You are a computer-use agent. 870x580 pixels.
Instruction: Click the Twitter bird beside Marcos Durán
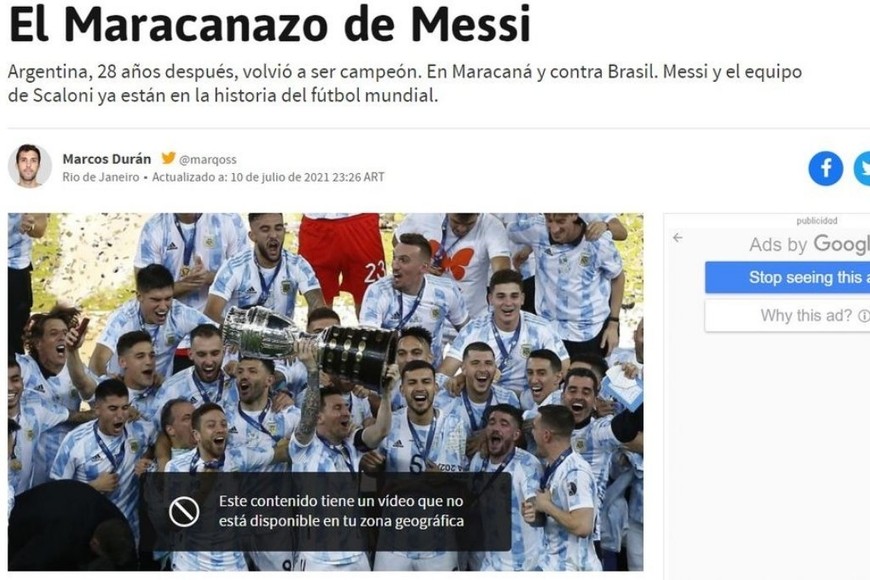click(x=168, y=158)
